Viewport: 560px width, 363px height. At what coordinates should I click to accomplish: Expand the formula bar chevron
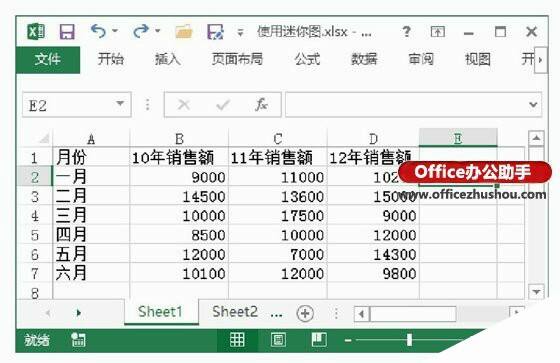[533, 104]
